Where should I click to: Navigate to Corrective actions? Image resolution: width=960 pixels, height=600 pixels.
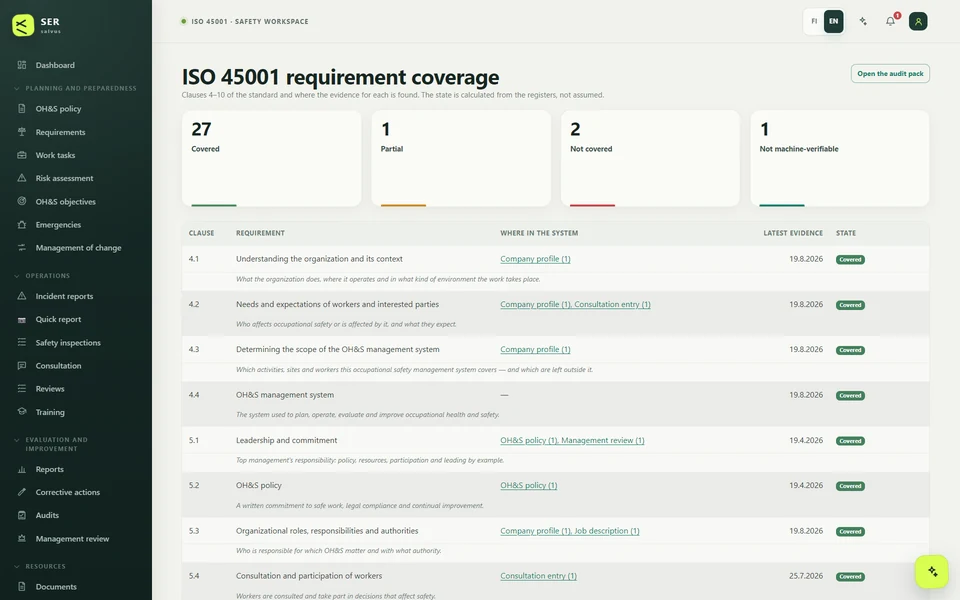pos(67,492)
